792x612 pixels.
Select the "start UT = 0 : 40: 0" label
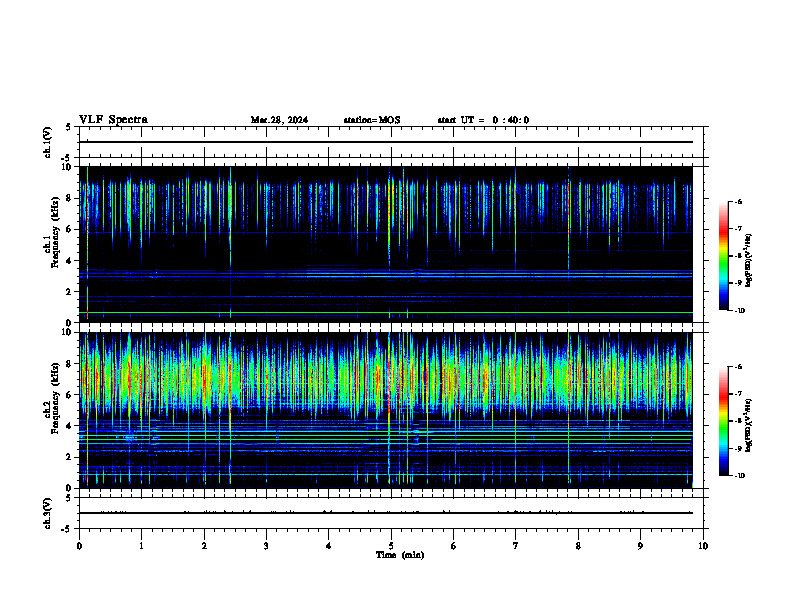[x=483, y=120]
